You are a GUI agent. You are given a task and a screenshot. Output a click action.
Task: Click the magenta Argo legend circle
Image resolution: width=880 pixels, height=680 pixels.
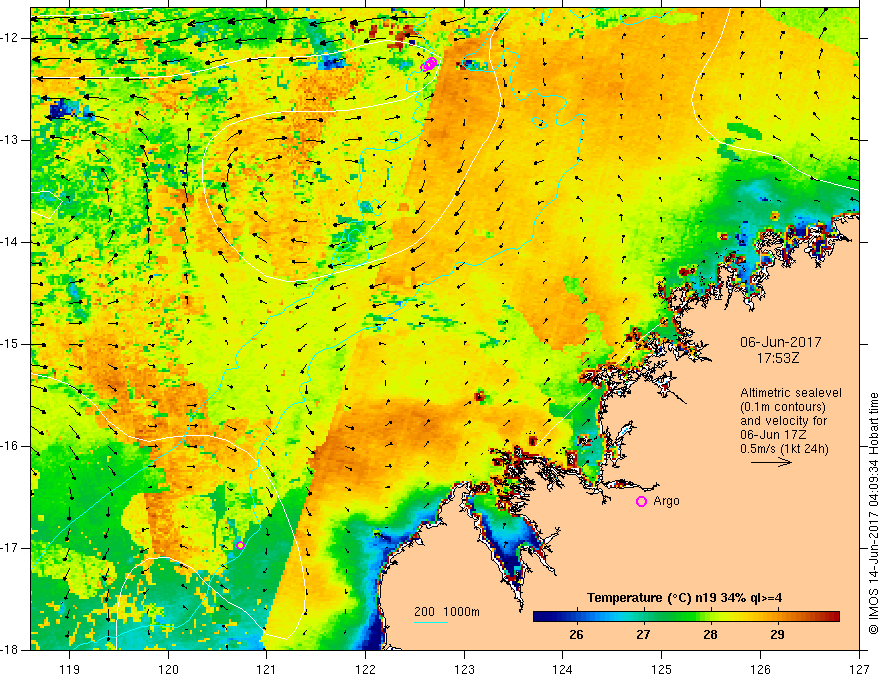[x=641, y=502]
